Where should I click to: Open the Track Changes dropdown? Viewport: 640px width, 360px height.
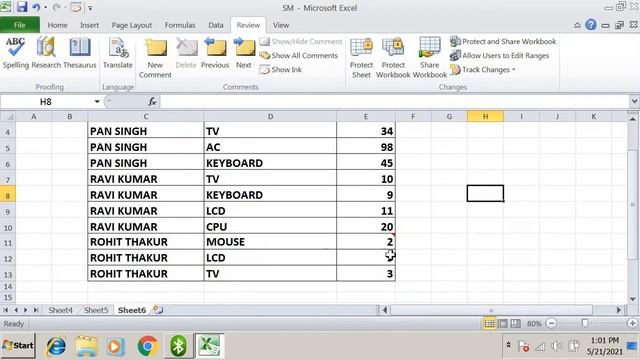click(483, 70)
